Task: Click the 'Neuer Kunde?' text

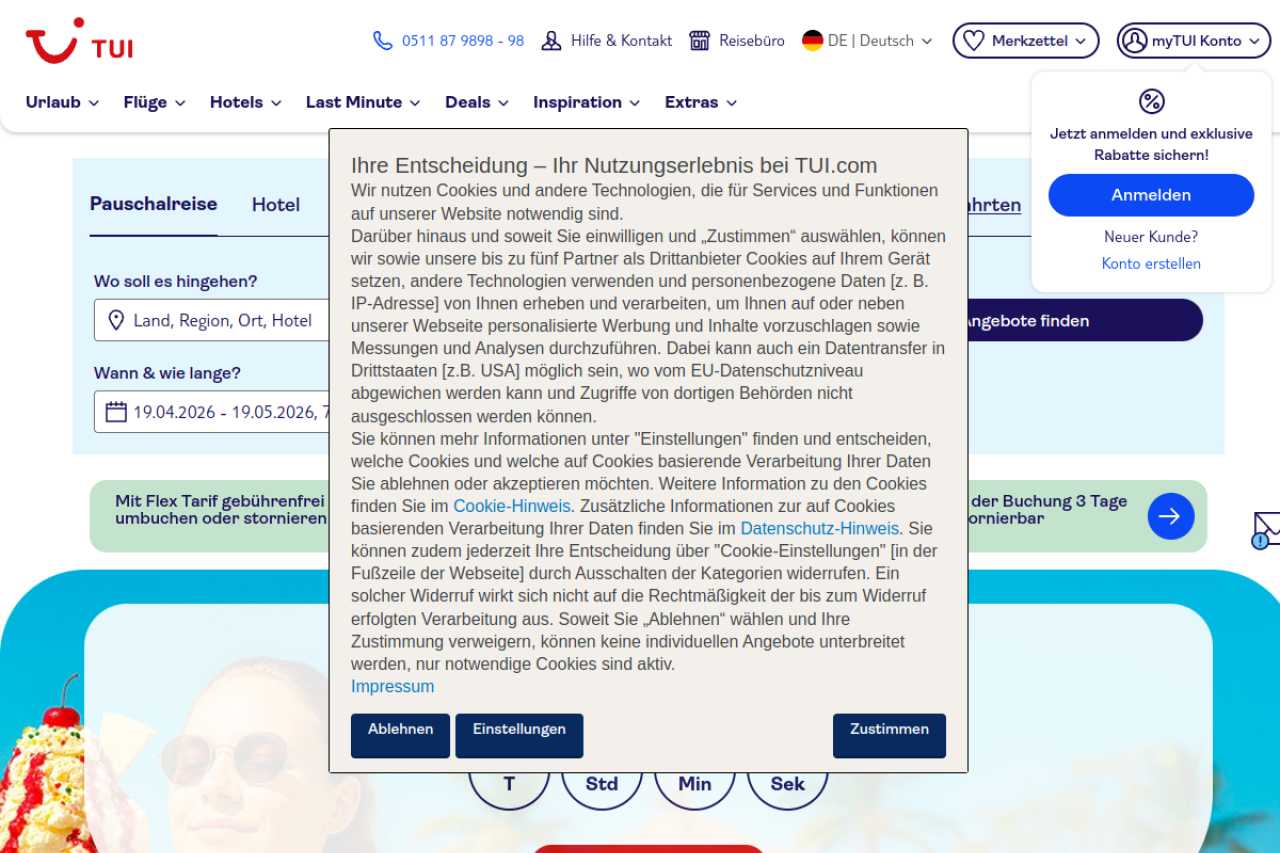Action: coord(1151,237)
